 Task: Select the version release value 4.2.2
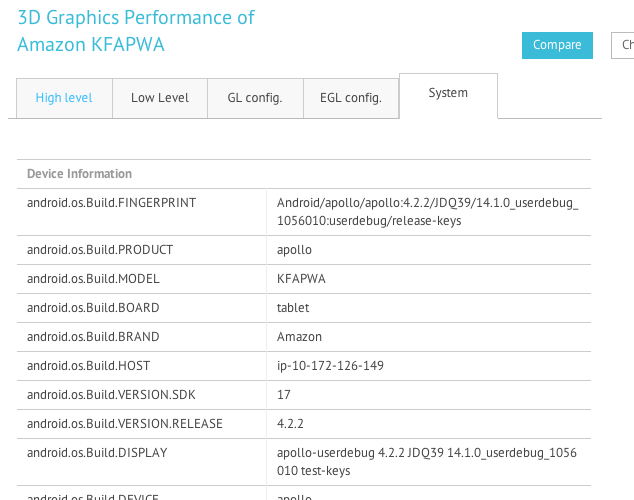coord(290,424)
